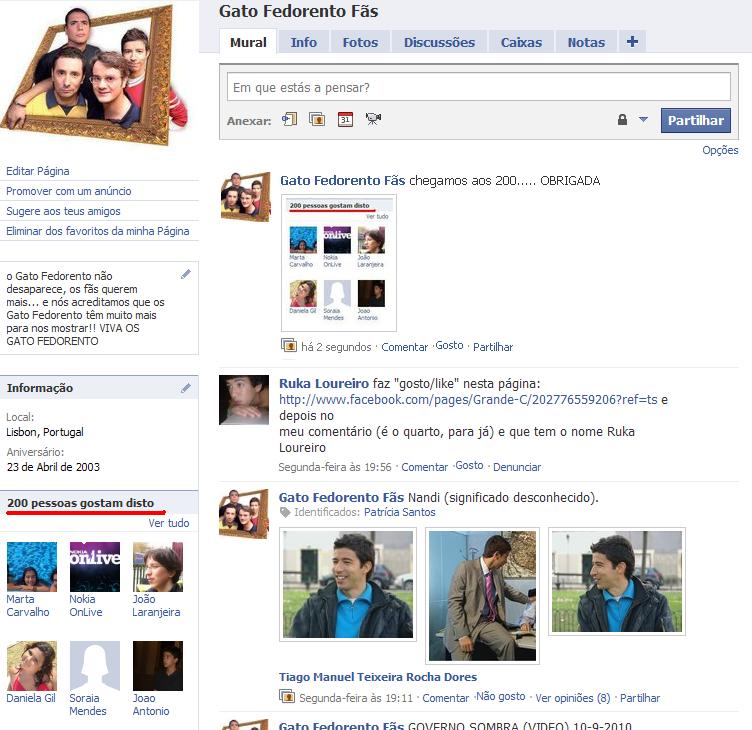Click the attach event calendar icon
Screen dimensions: 752x730
[345, 120]
